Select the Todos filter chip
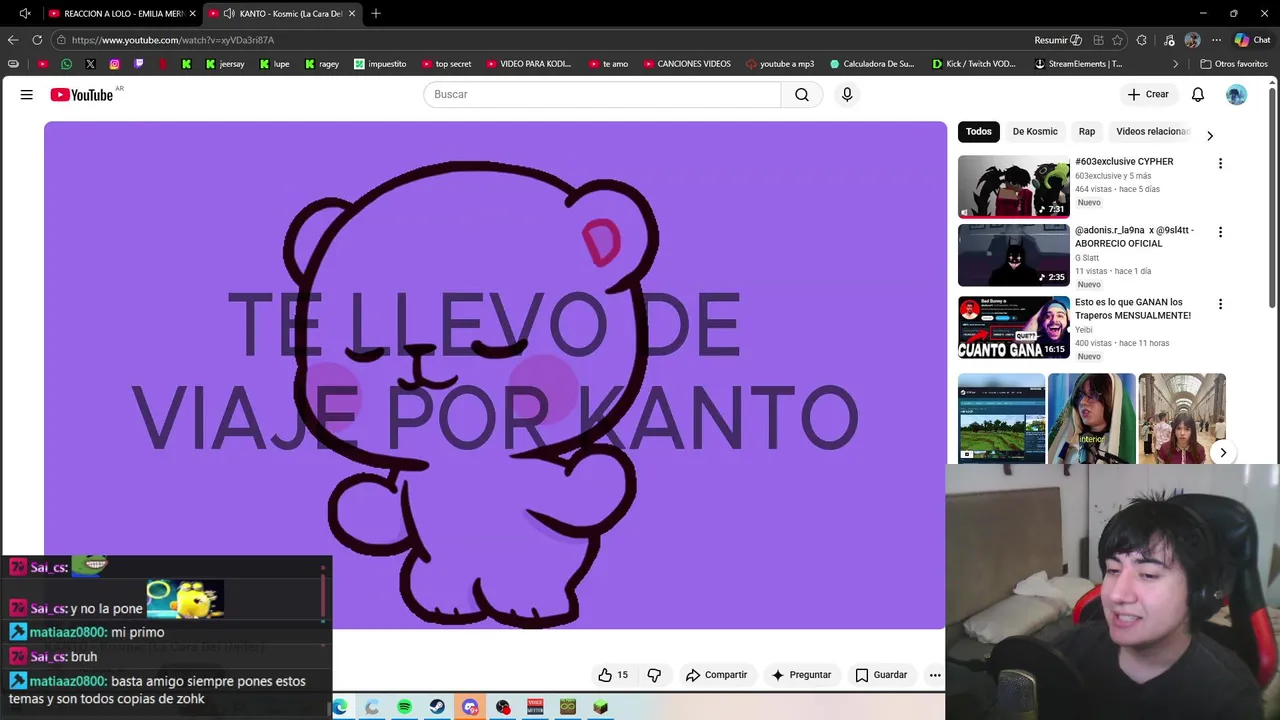The width and height of the screenshot is (1280, 720). tap(979, 132)
